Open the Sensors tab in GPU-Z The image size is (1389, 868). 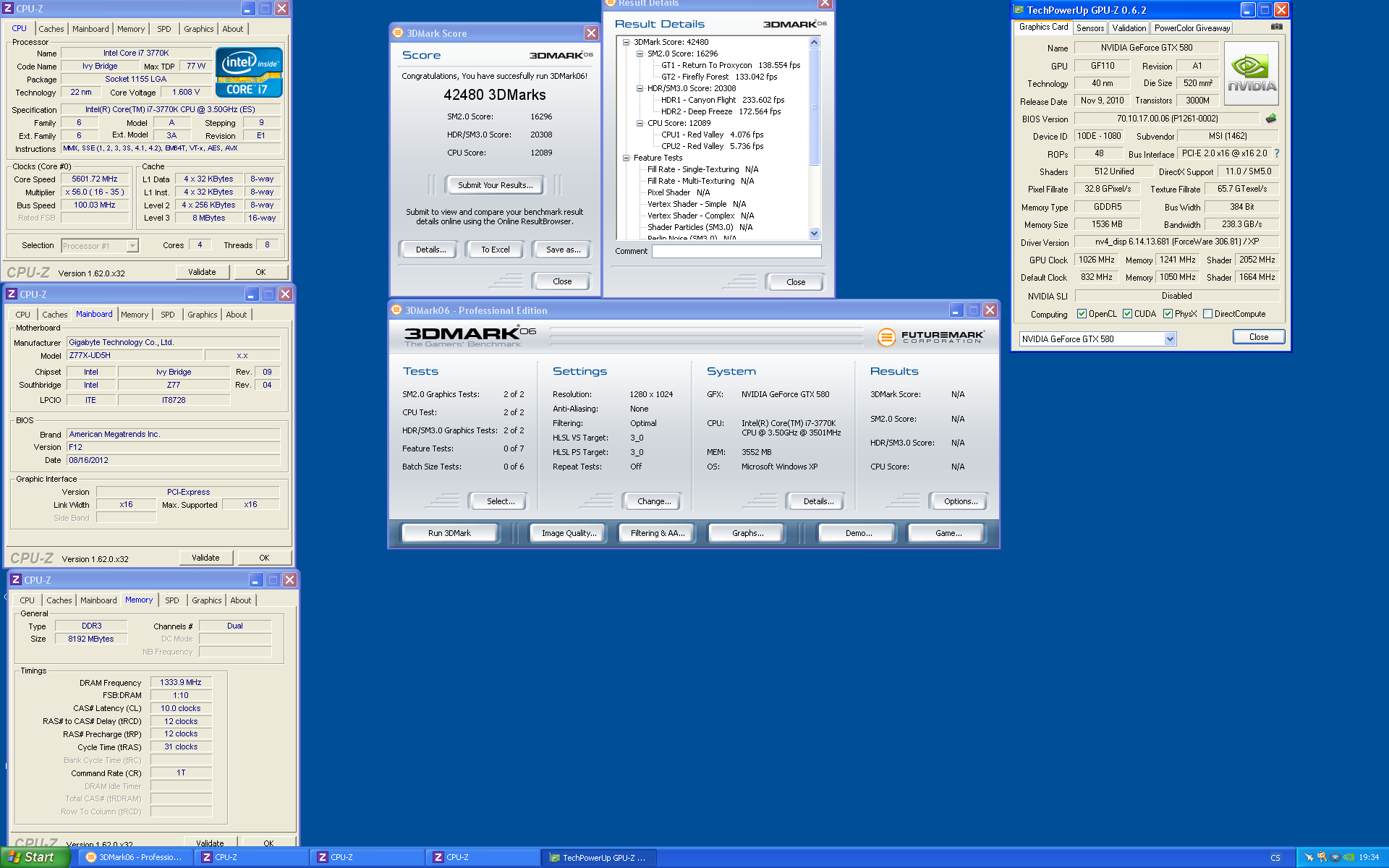(x=1089, y=27)
